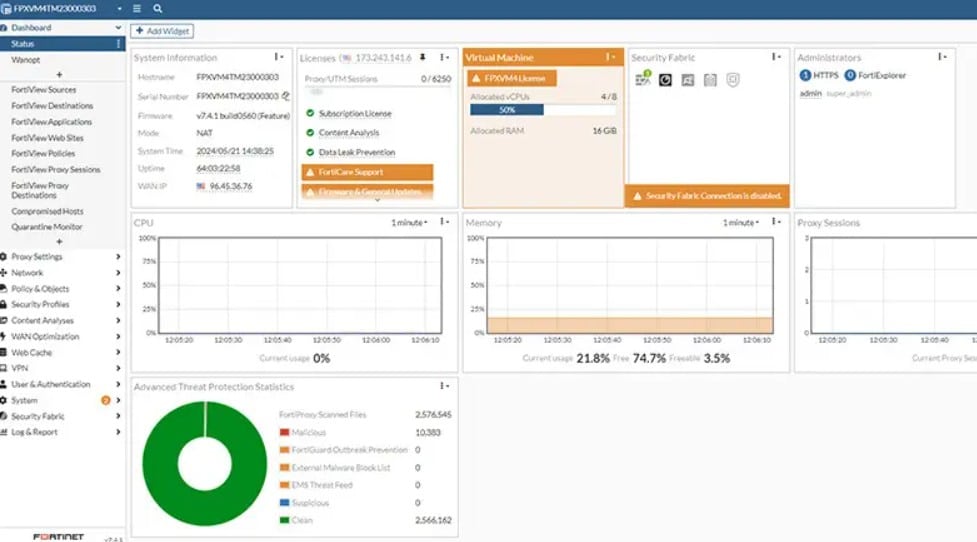Open Advanced Threat Protection widget options
The image size is (977, 542).
[444, 386]
